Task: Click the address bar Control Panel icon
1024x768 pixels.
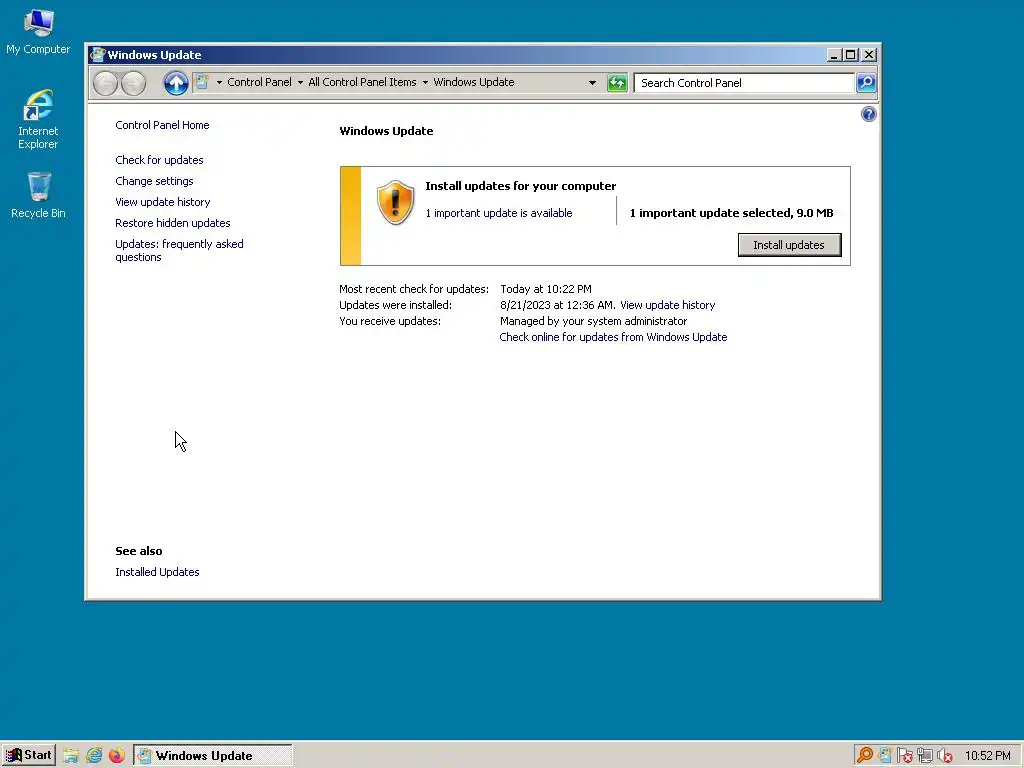Action: click(202, 82)
